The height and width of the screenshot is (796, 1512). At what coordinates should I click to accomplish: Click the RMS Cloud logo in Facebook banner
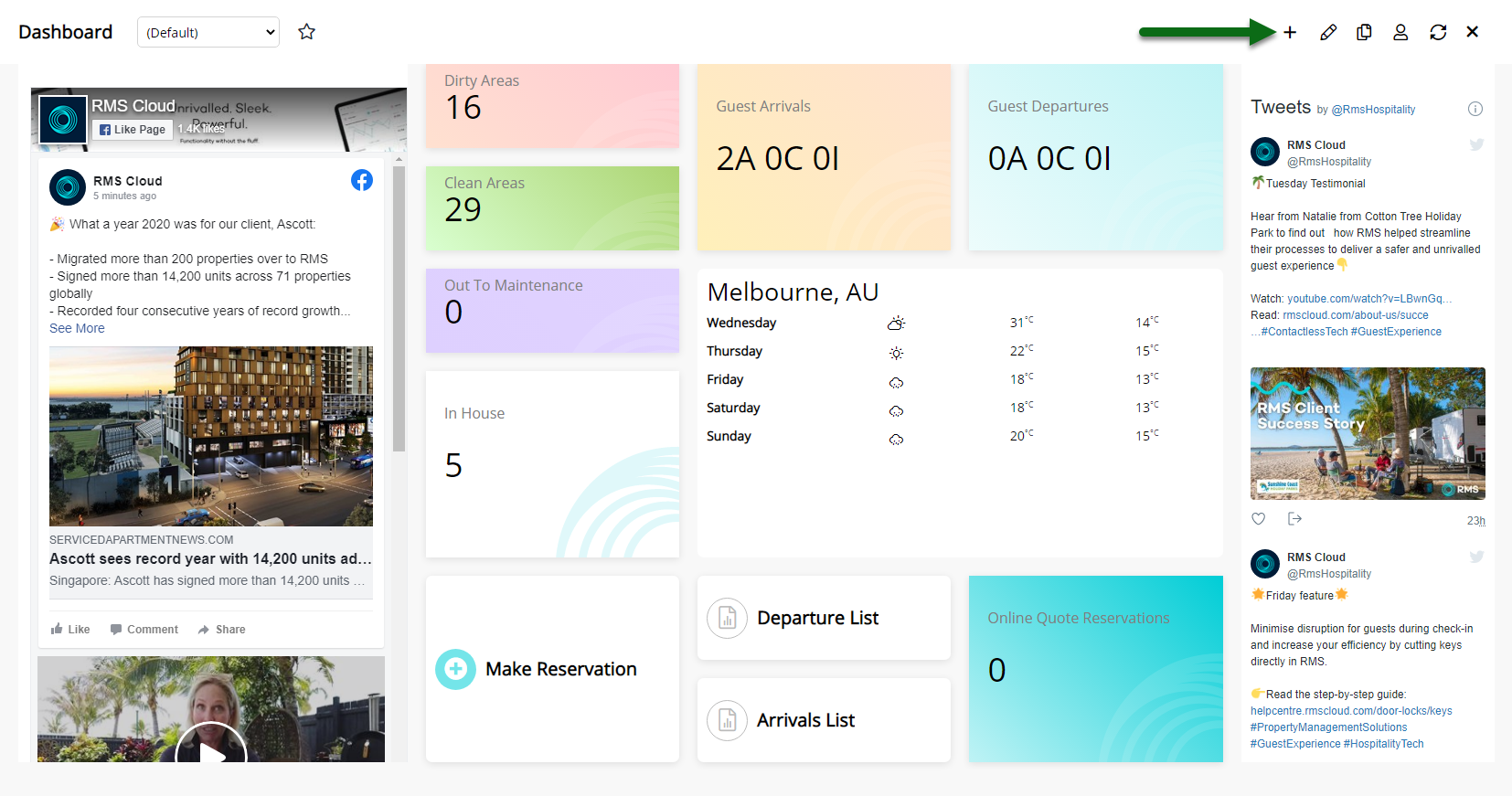[63, 120]
